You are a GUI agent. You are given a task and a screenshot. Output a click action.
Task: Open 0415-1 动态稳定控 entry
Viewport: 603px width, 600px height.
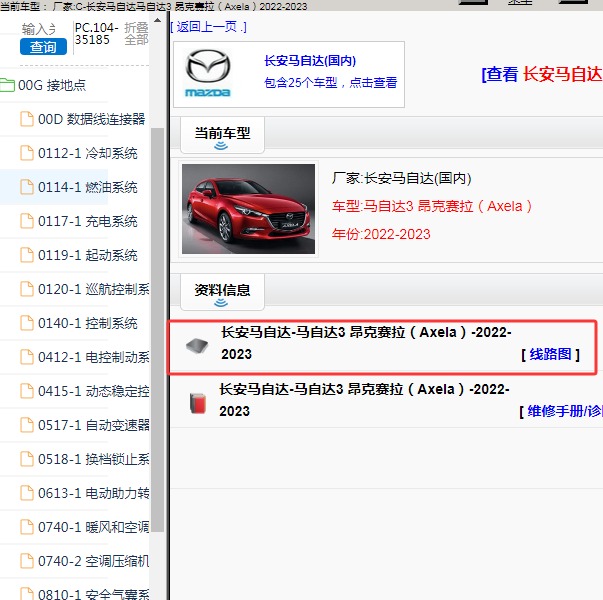click(x=93, y=391)
